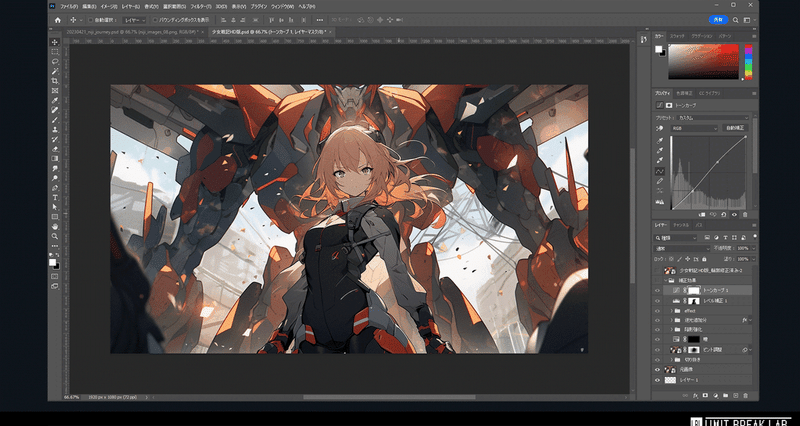Click the Home icon in options bar
The height and width of the screenshot is (426, 800).
[x=58, y=20]
